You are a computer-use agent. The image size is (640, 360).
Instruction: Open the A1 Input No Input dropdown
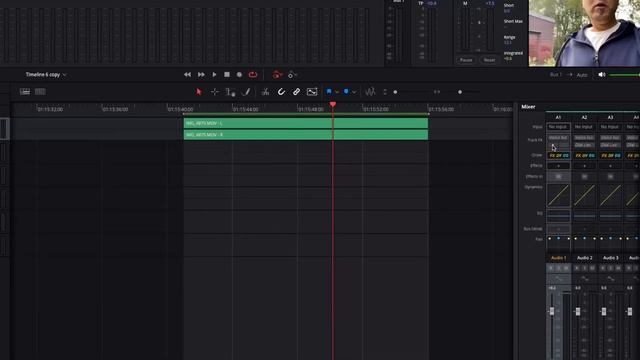click(558, 127)
